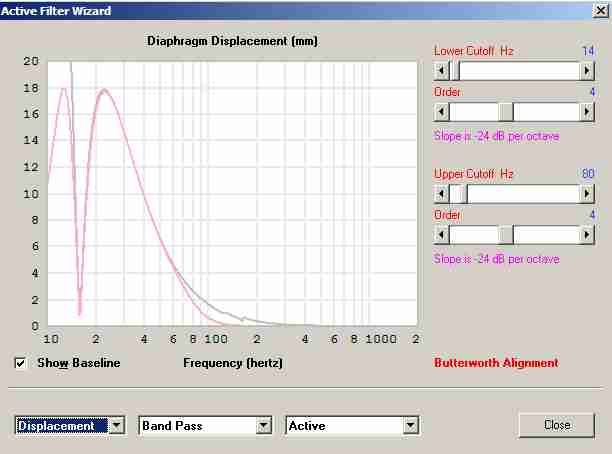This screenshot has height=454, width=612.
Task: Open the Displacement dropdown arrow
Action: pyautogui.click(x=116, y=426)
